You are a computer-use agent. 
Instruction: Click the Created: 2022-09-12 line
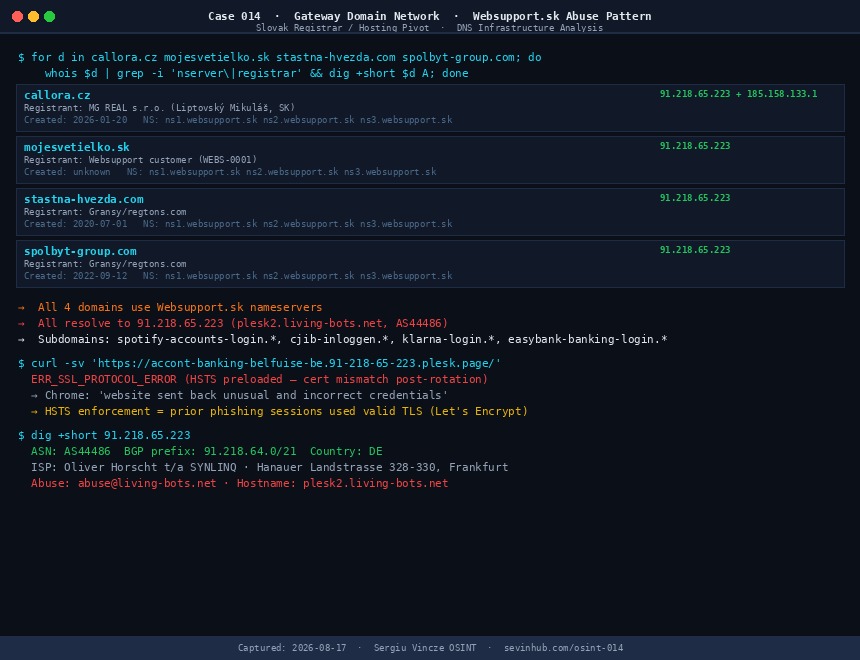pos(238,276)
